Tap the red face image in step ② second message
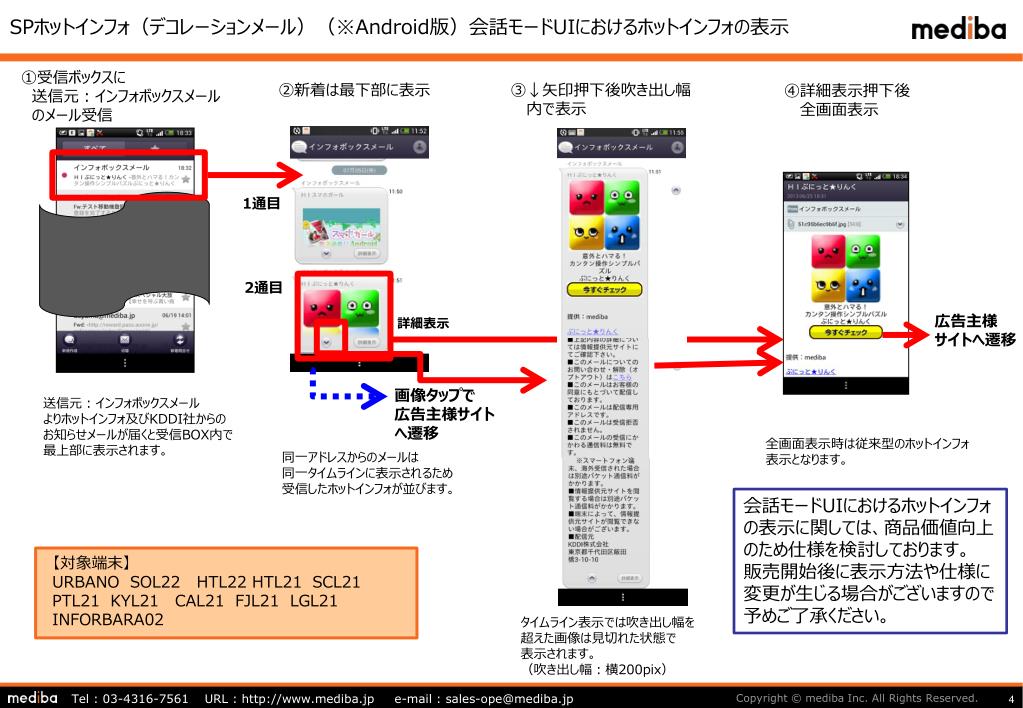1023x708 pixels. click(x=321, y=307)
